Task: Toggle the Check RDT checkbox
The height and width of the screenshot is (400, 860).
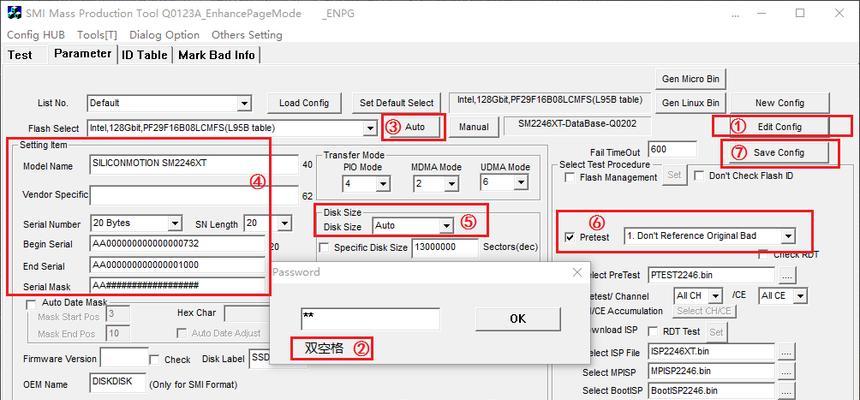Action: (x=763, y=254)
